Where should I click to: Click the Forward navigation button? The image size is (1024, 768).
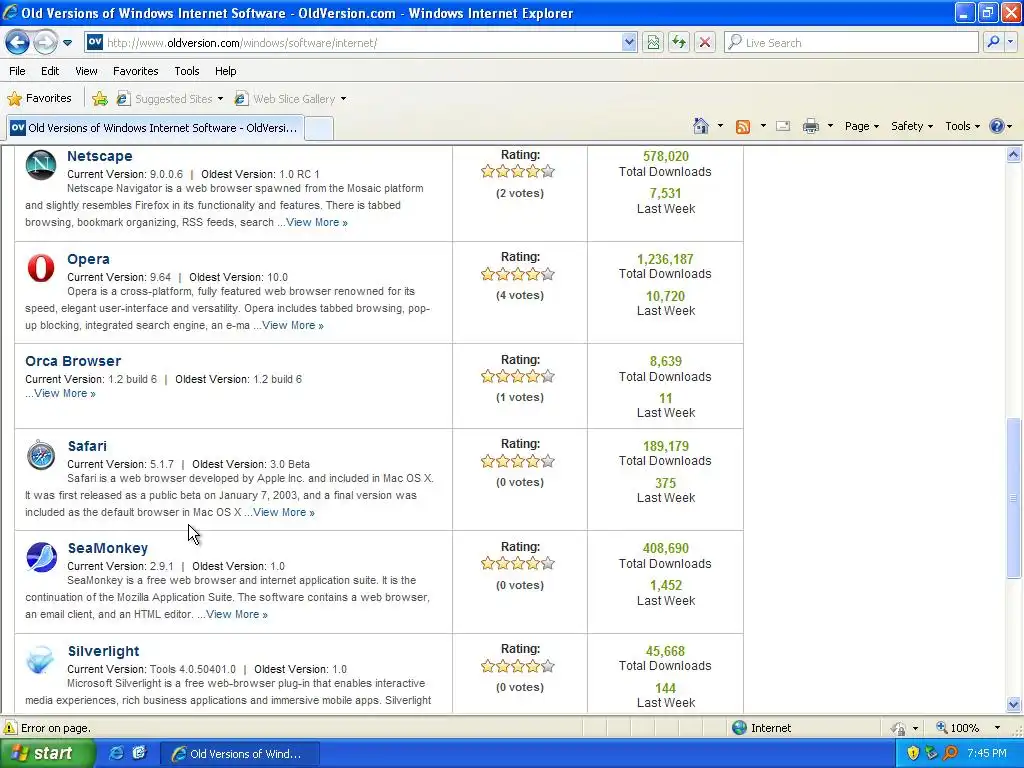coord(45,42)
